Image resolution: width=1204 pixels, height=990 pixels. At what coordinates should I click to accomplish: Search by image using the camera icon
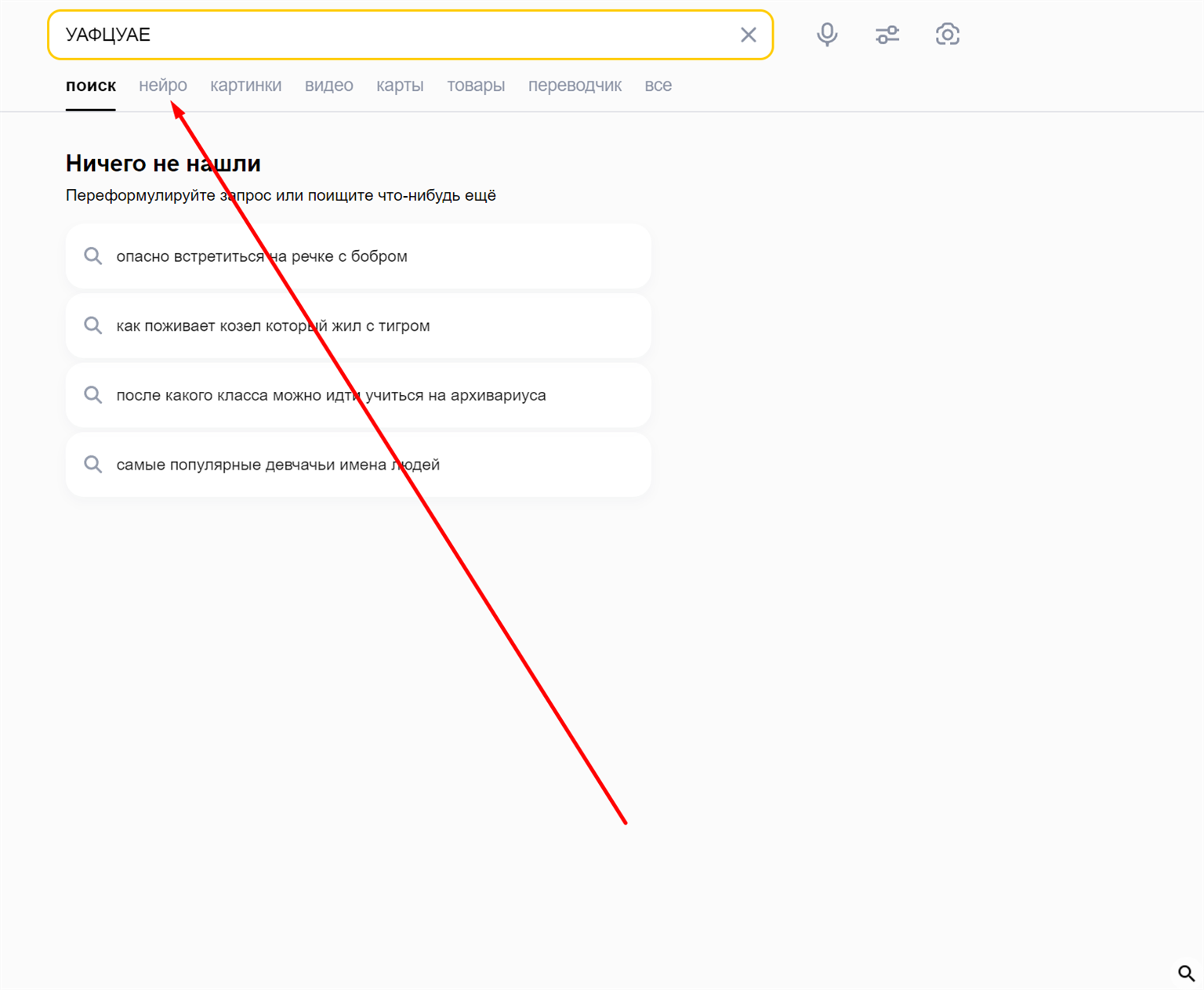click(x=947, y=34)
